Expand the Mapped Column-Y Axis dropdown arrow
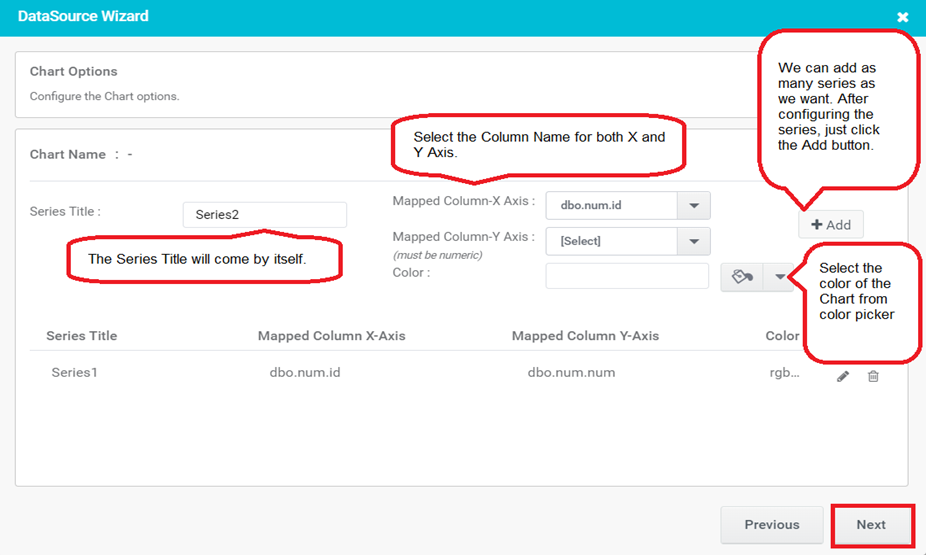Image resolution: width=926 pixels, height=555 pixels. (694, 241)
